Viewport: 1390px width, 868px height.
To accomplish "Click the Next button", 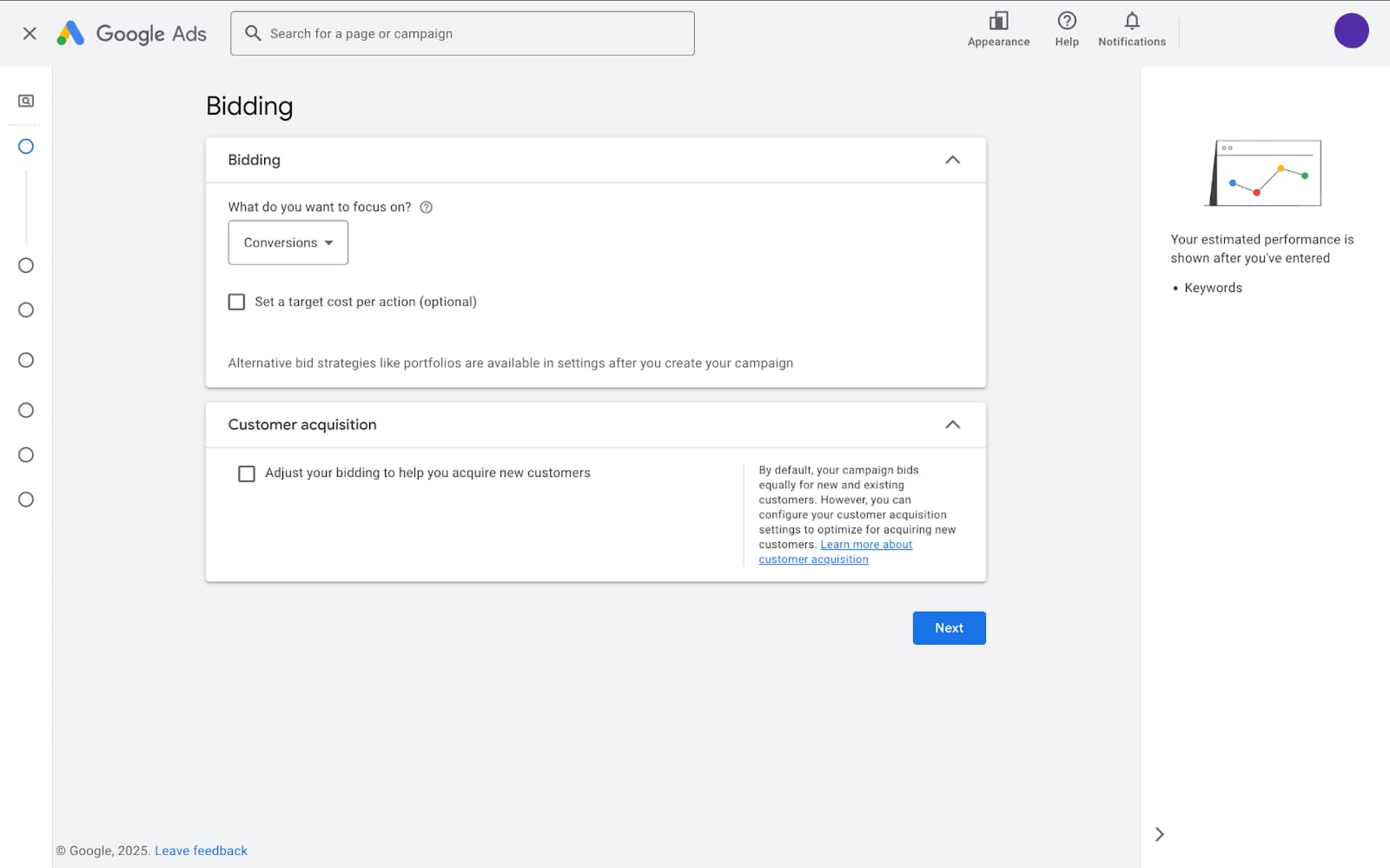I will click(x=949, y=628).
